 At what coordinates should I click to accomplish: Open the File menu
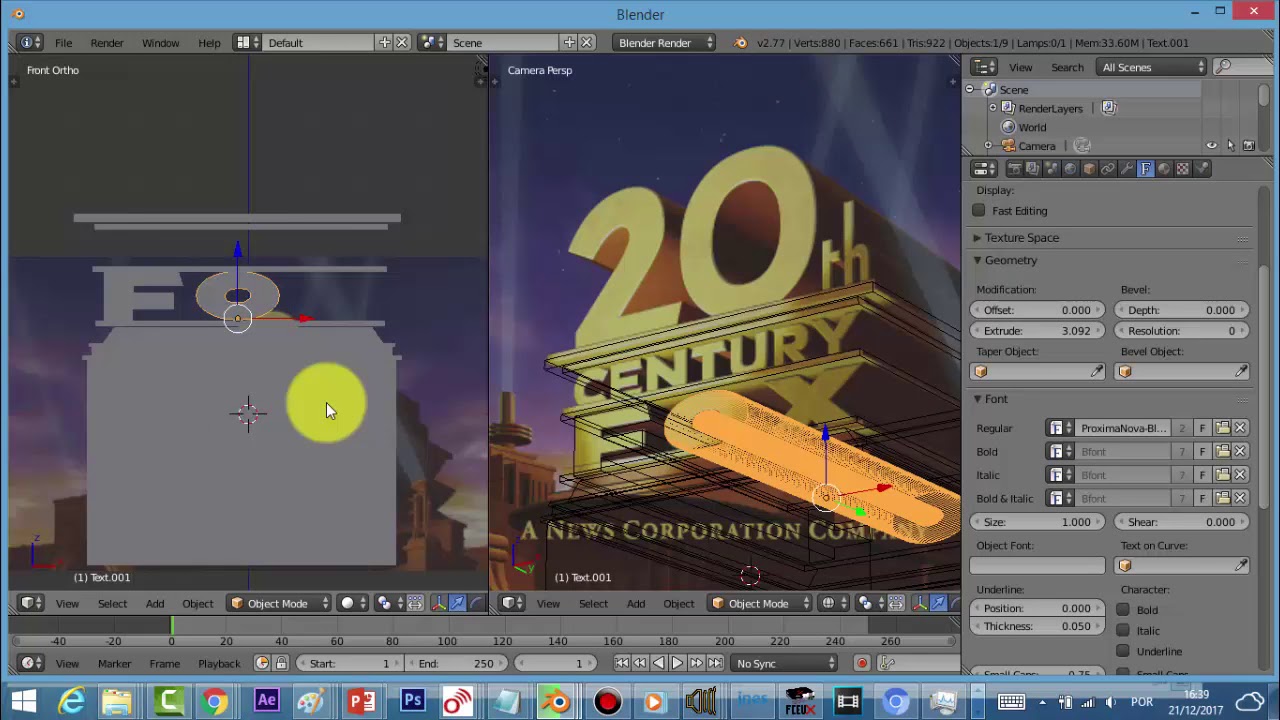pos(63,43)
